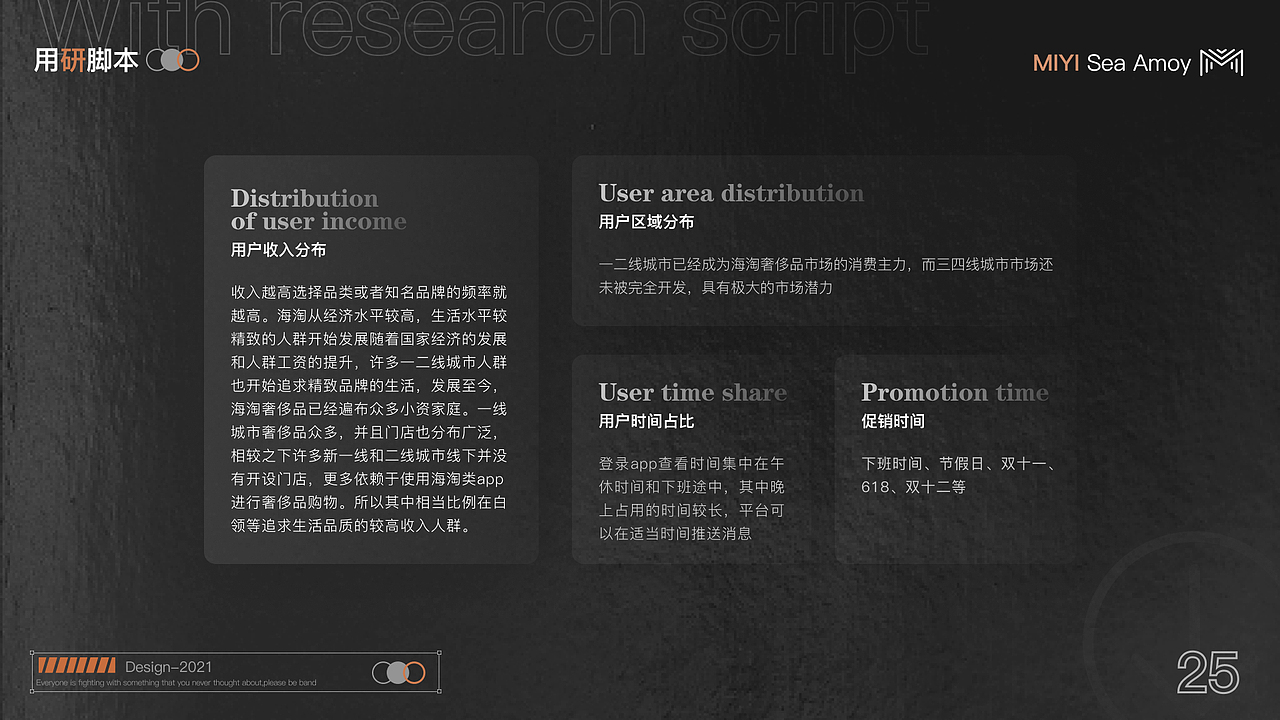The height and width of the screenshot is (720, 1280).
Task: Click the User time share heading
Action: coord(693,392)
